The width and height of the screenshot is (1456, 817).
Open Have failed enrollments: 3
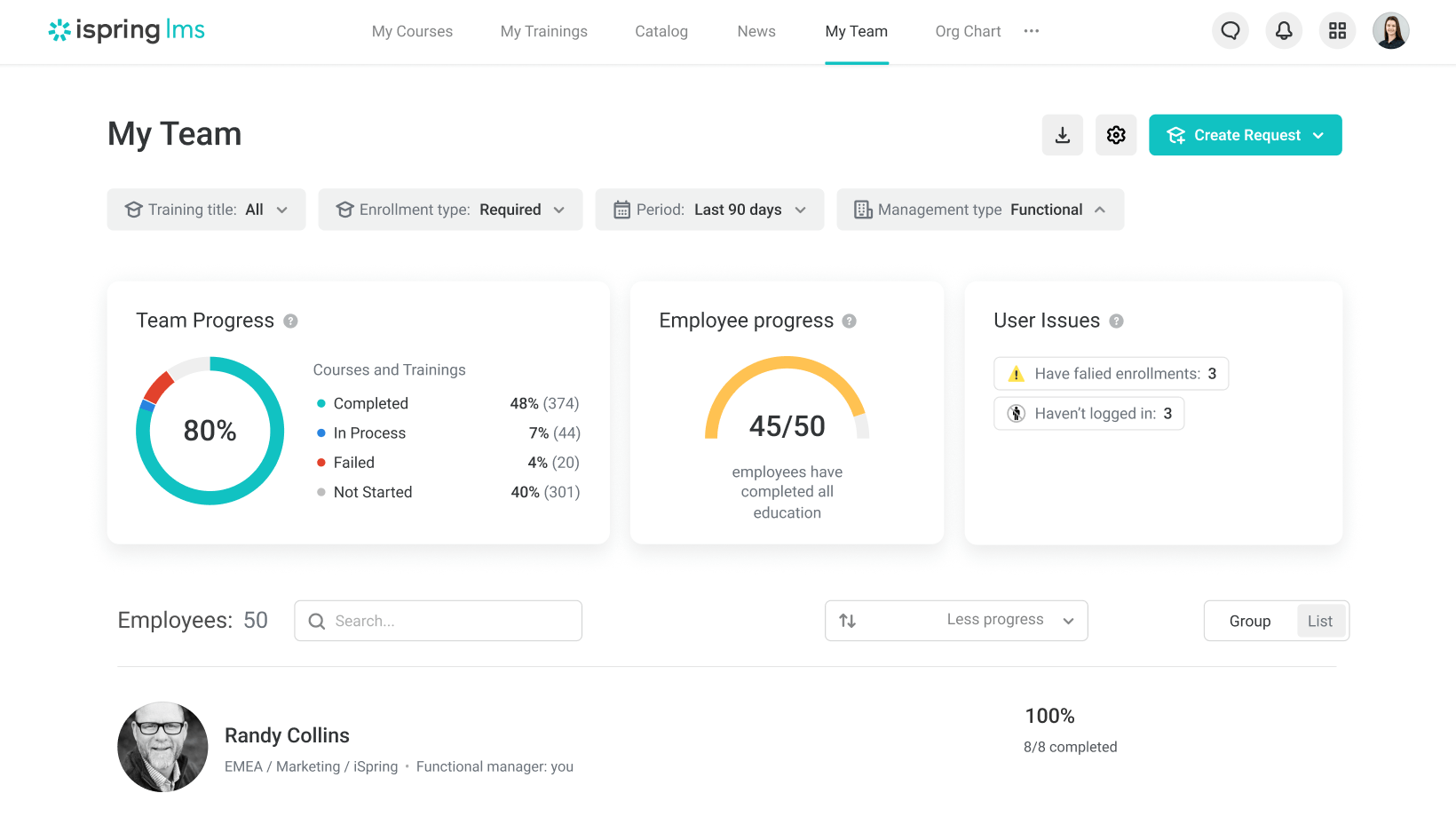[x=1112, y=374]
